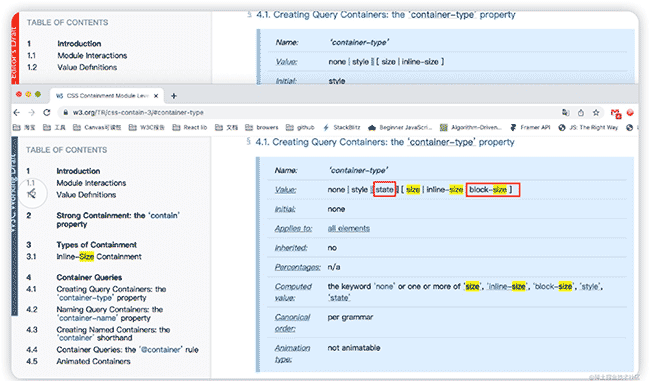Open 4.3 Creating Named Containers entry
The height and width of the screenshot is (381, 650).
pyautogui.click(x=113, y=334)
